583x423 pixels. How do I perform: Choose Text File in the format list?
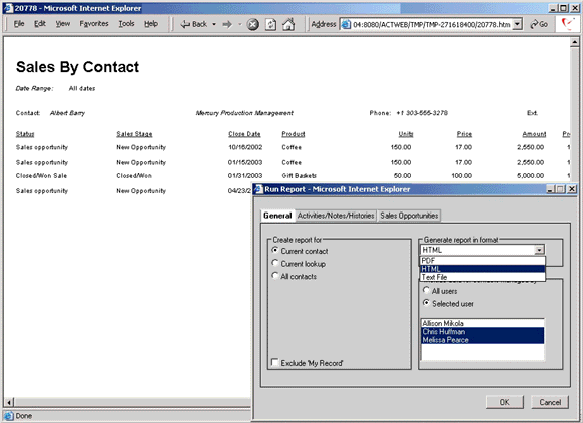483,277
